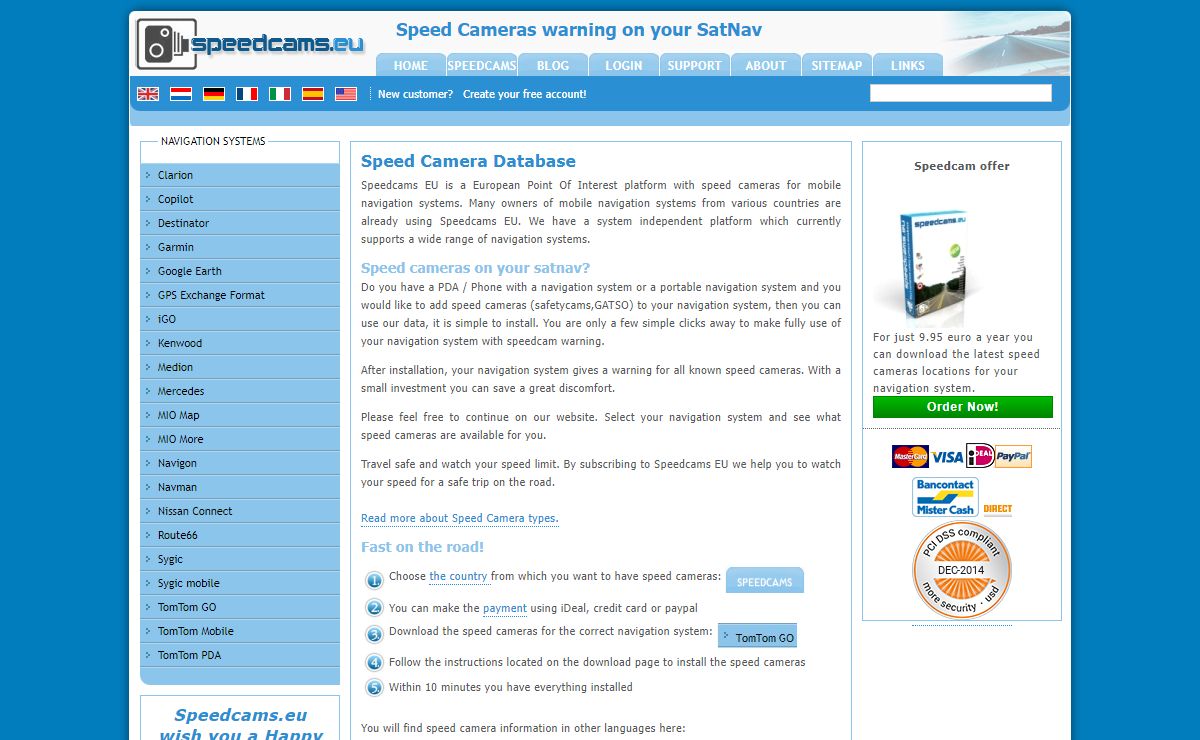Go to the ABOUT tab
The image size is (1200, 740).
coord(766,65)
